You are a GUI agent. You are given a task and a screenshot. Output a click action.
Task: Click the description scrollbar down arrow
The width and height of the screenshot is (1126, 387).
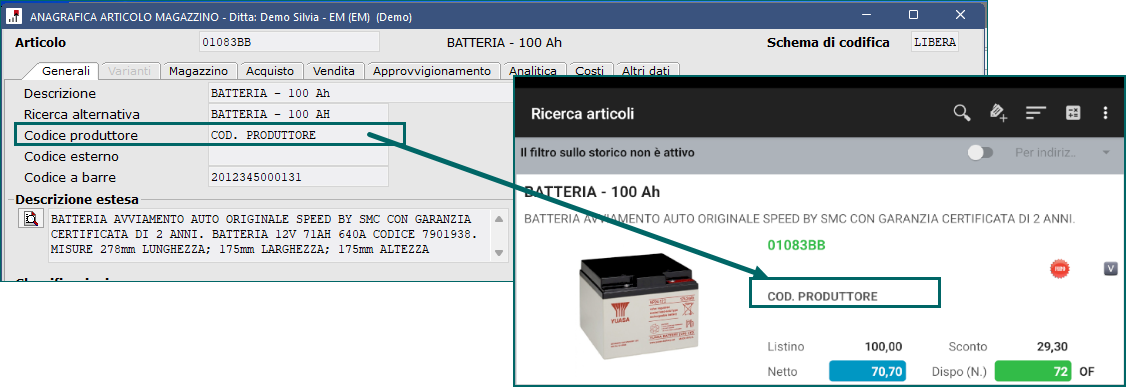499,252
